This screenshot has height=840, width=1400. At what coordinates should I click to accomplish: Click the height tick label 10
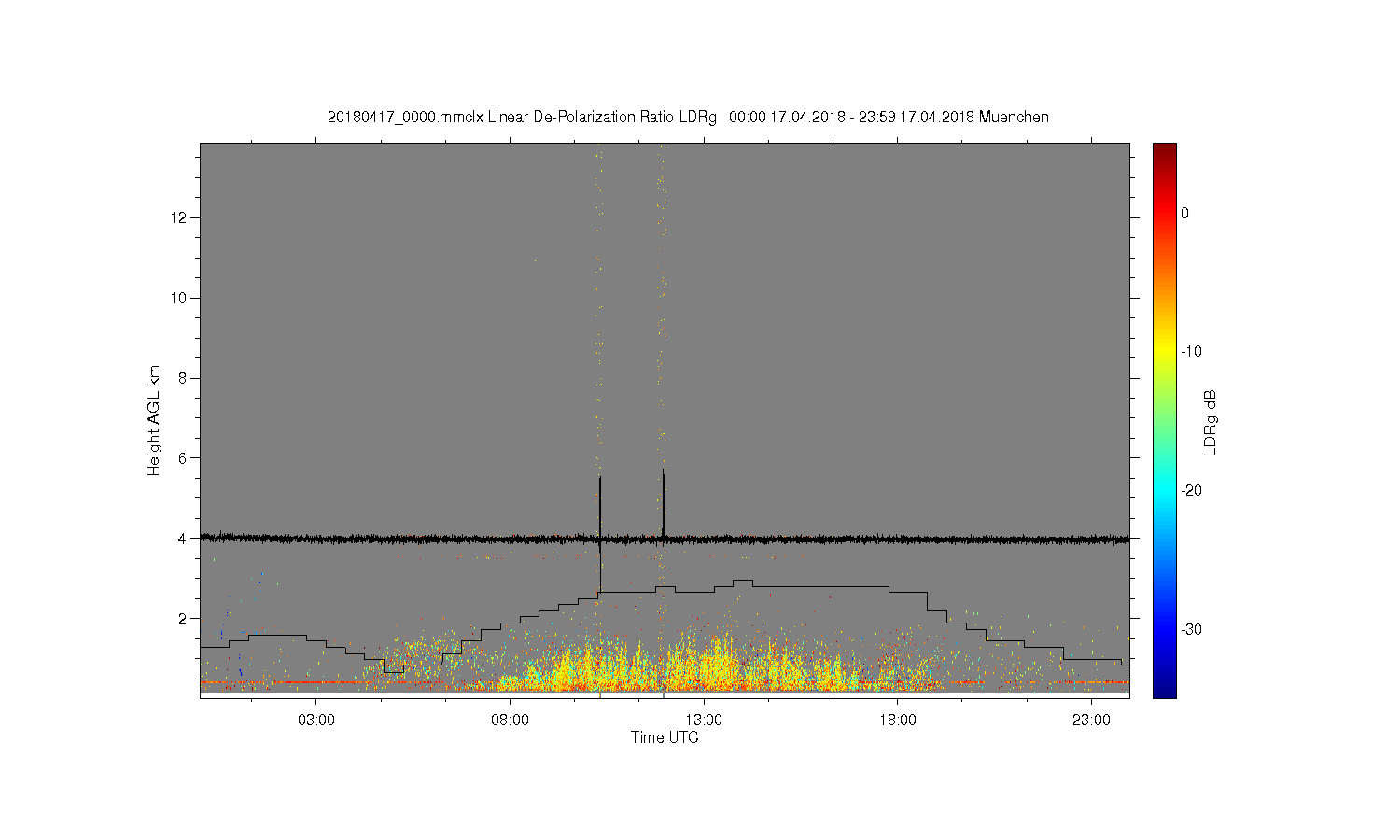click(x=180, y=298)
